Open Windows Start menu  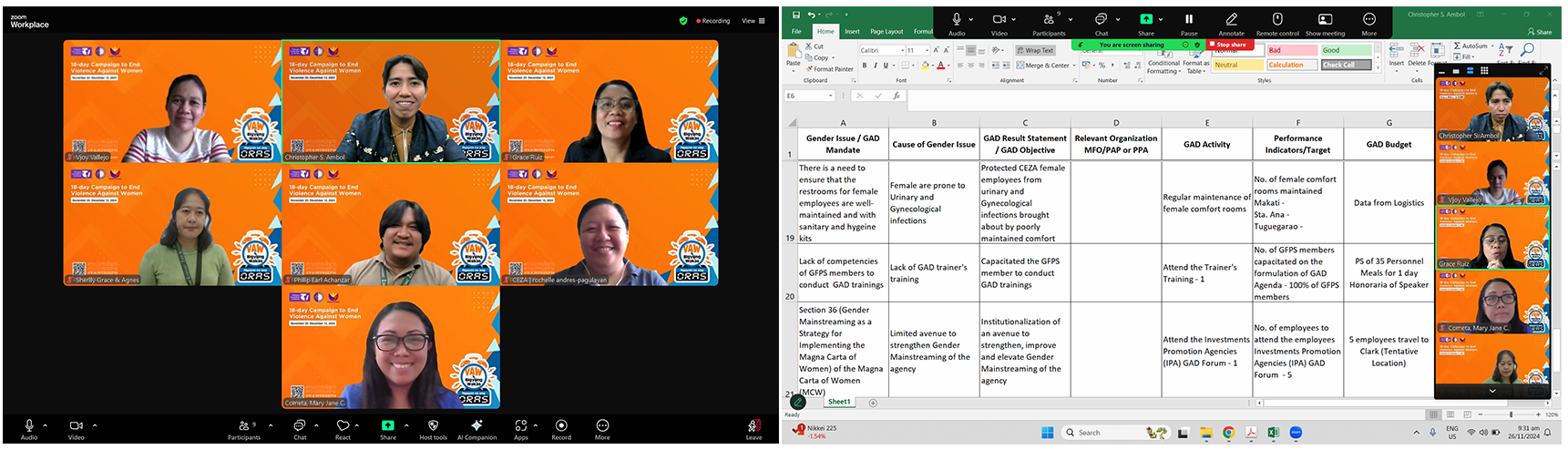1047,433
